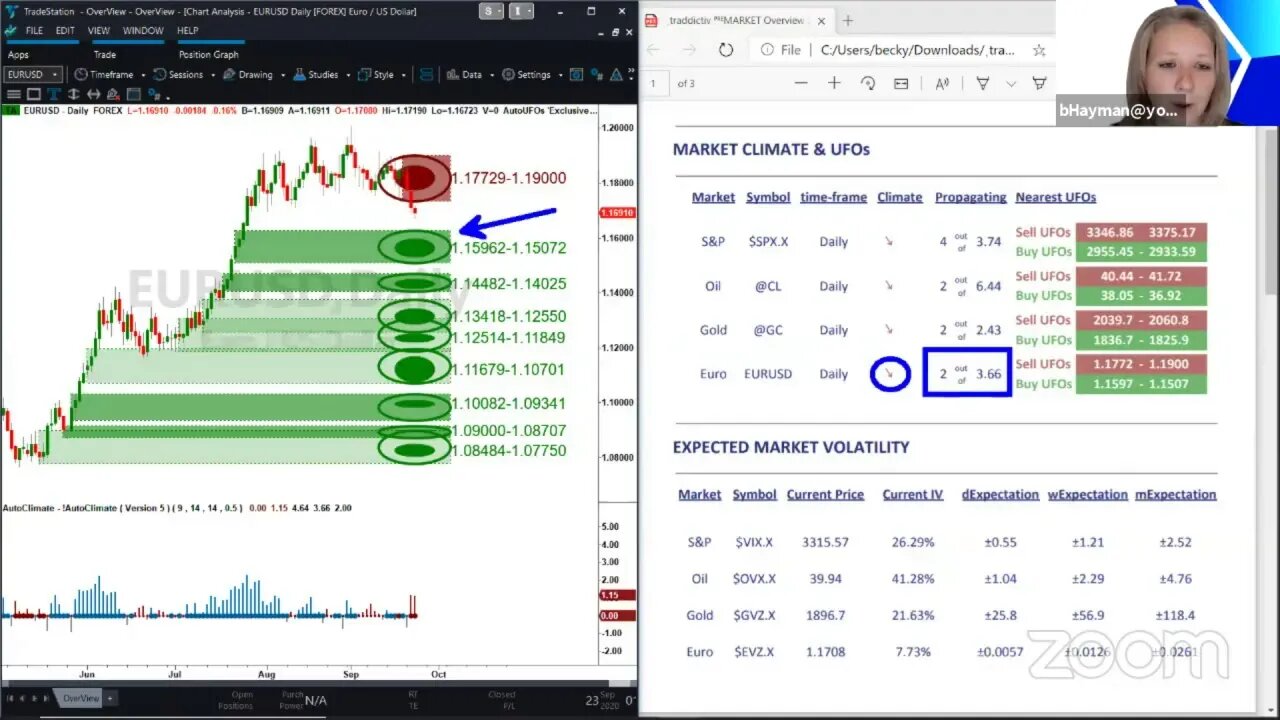The height and width of the screenshot is (720, 1280).
Task: Rotate the PDF with rotate icon
Action: tap(868, 83)
